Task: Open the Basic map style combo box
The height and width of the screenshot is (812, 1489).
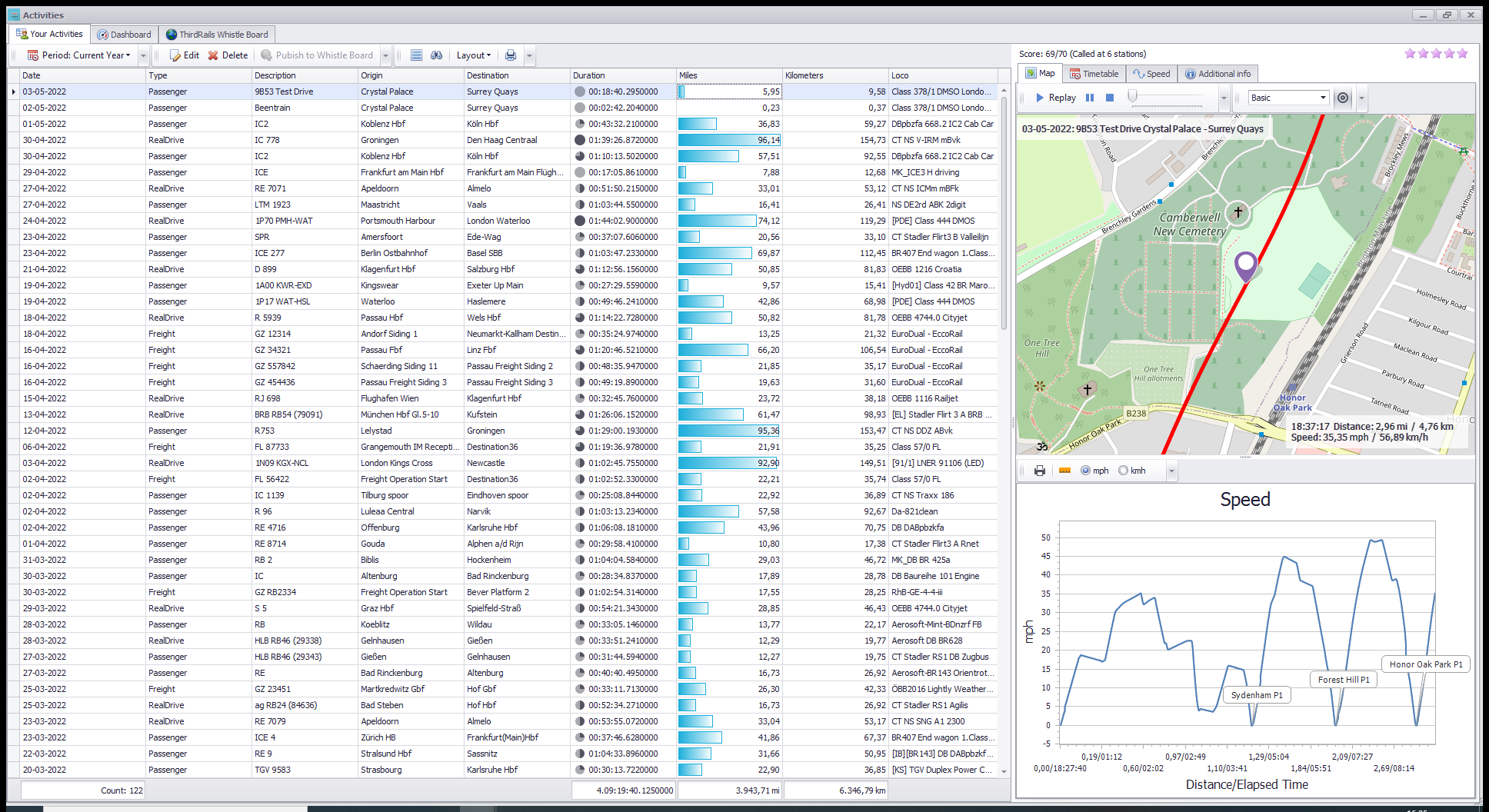Action: click(1289, 98)
